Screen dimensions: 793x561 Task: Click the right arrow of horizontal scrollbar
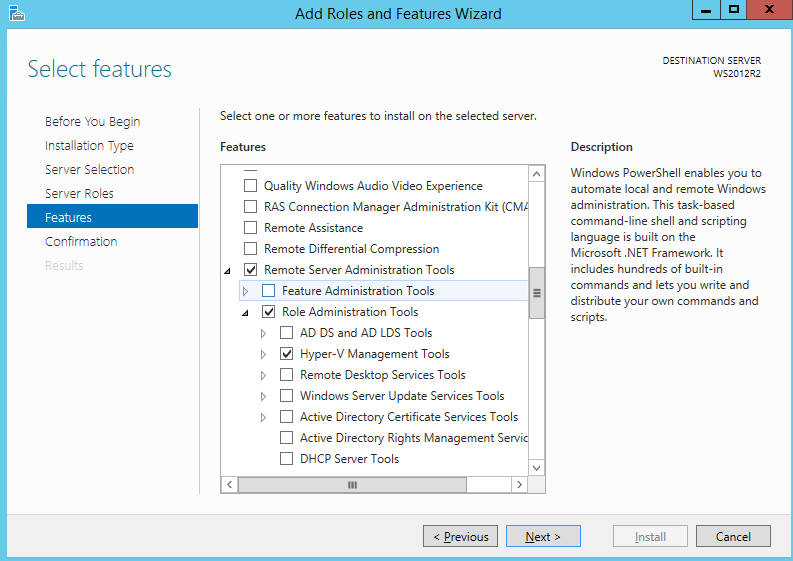coord(519,485)
